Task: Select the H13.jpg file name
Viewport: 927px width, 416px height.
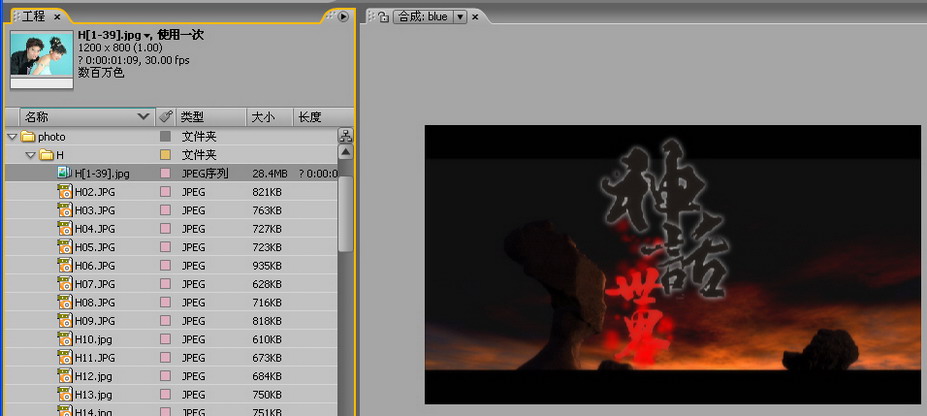Action: point(93,395)
